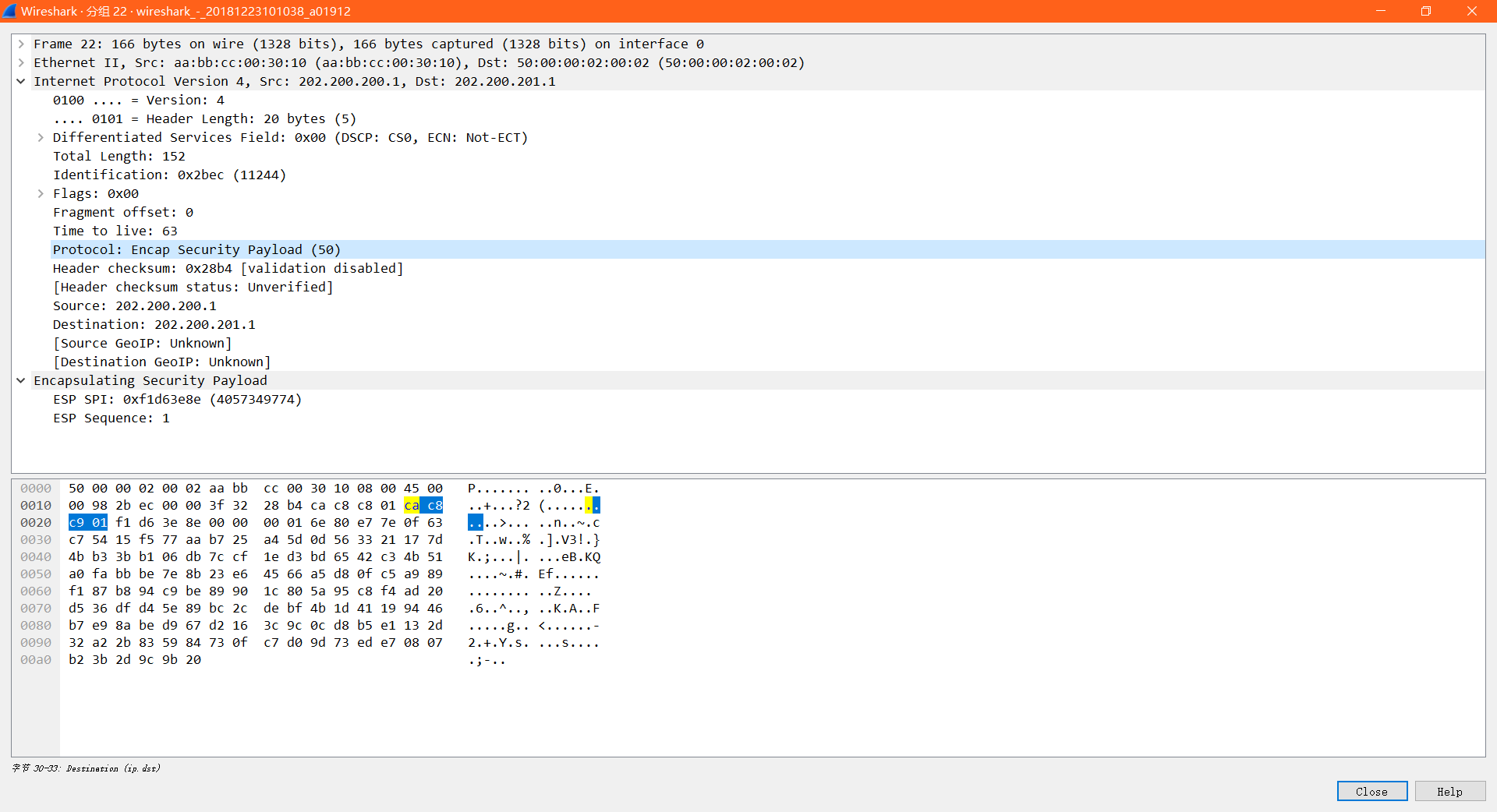Screen dimensions: 1497x812
Task: Click ASCII text '.;-..' in last row
Action: pyautogui.click(x=487, y=660)
